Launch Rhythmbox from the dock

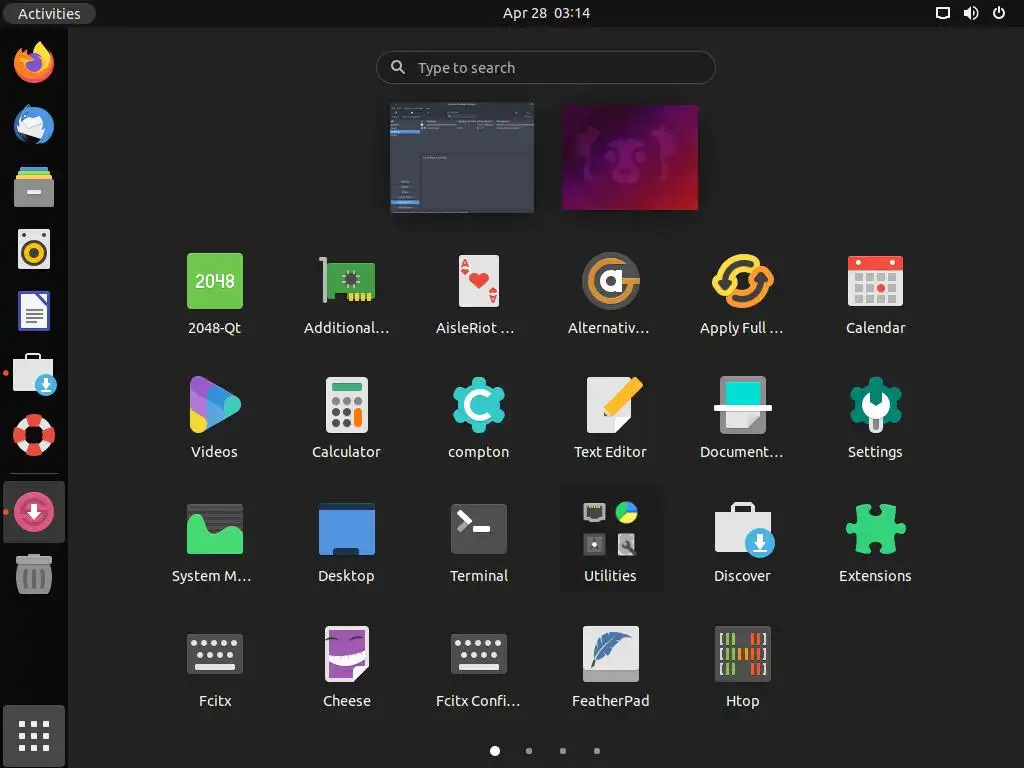(x=34, y=249)
